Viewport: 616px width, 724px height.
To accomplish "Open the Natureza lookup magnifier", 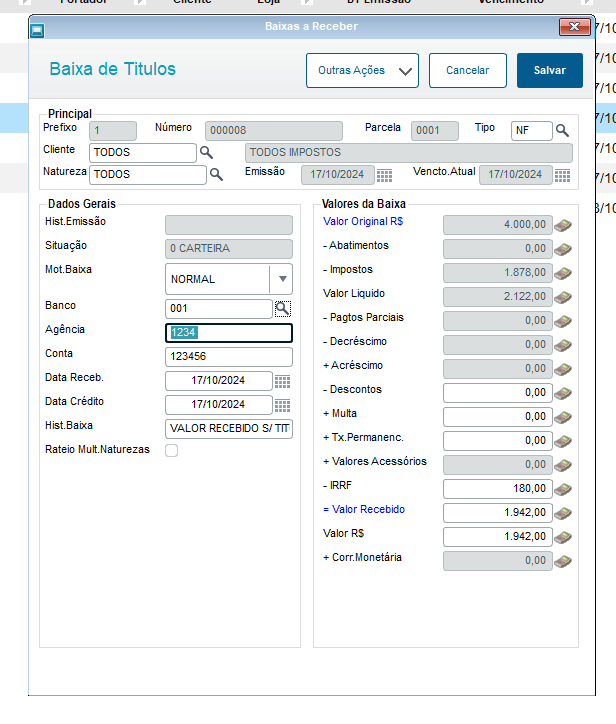I will tap(216, 175).
